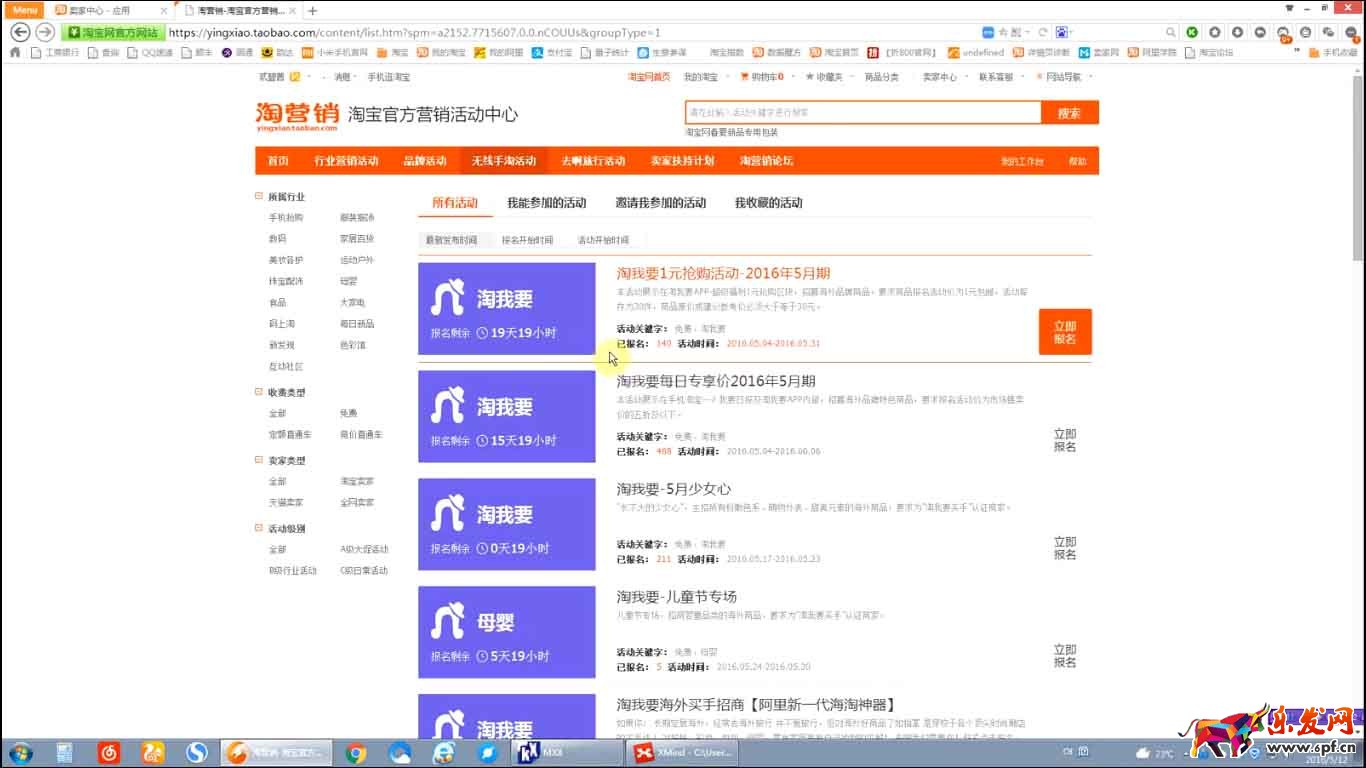The height and width of the screenshot is (768, 1366).
Task: Click the download arrow toolbar icon
Action: 1237,32
